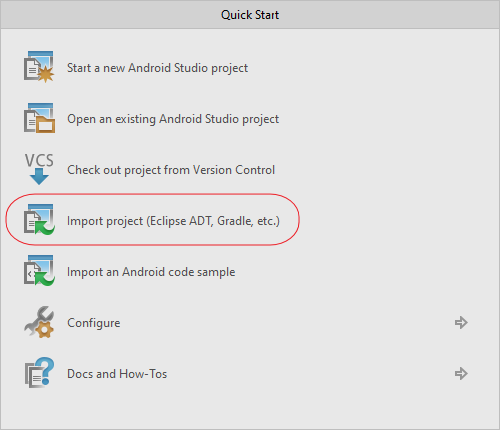Viewport: 500px width, 430px height.
Task: Select Import an Android code sample text
Action: (151, 272)
